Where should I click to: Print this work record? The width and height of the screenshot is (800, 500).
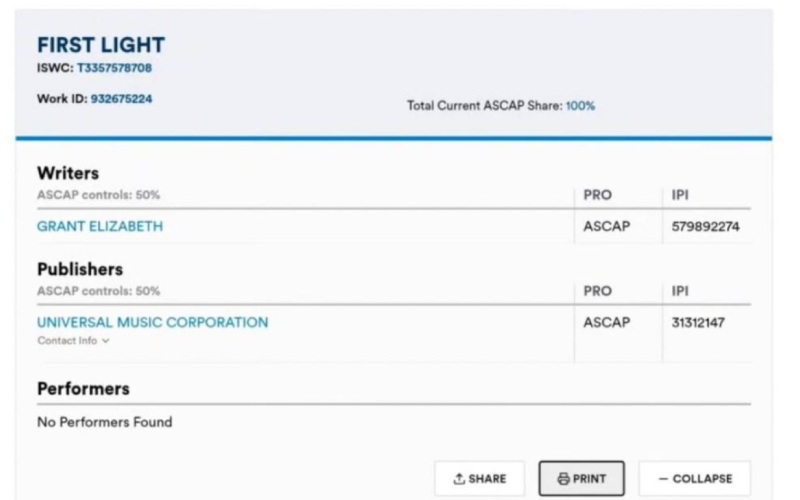click(x=582, y=479)
